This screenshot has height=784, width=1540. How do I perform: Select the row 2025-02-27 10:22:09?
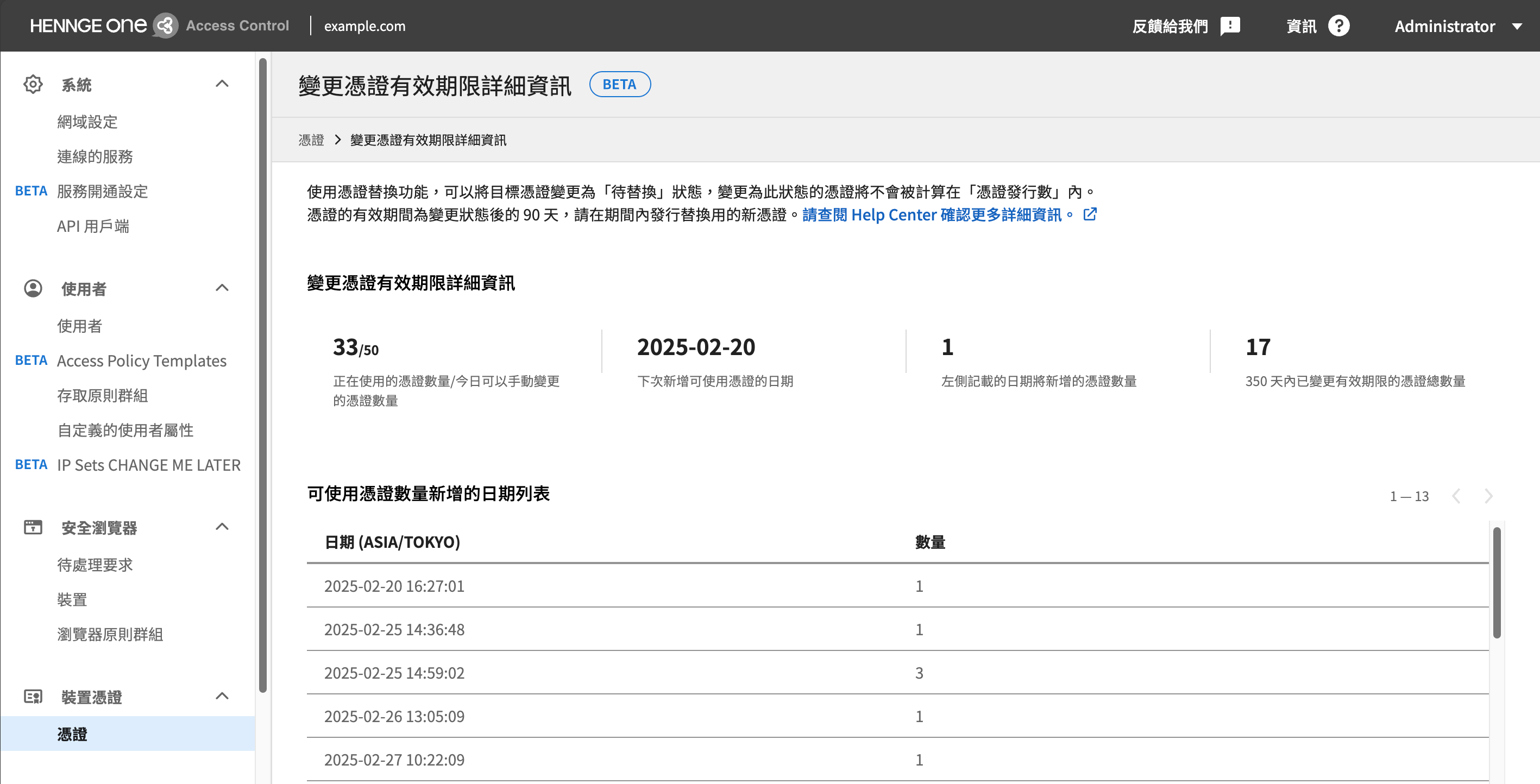(897, 760)
